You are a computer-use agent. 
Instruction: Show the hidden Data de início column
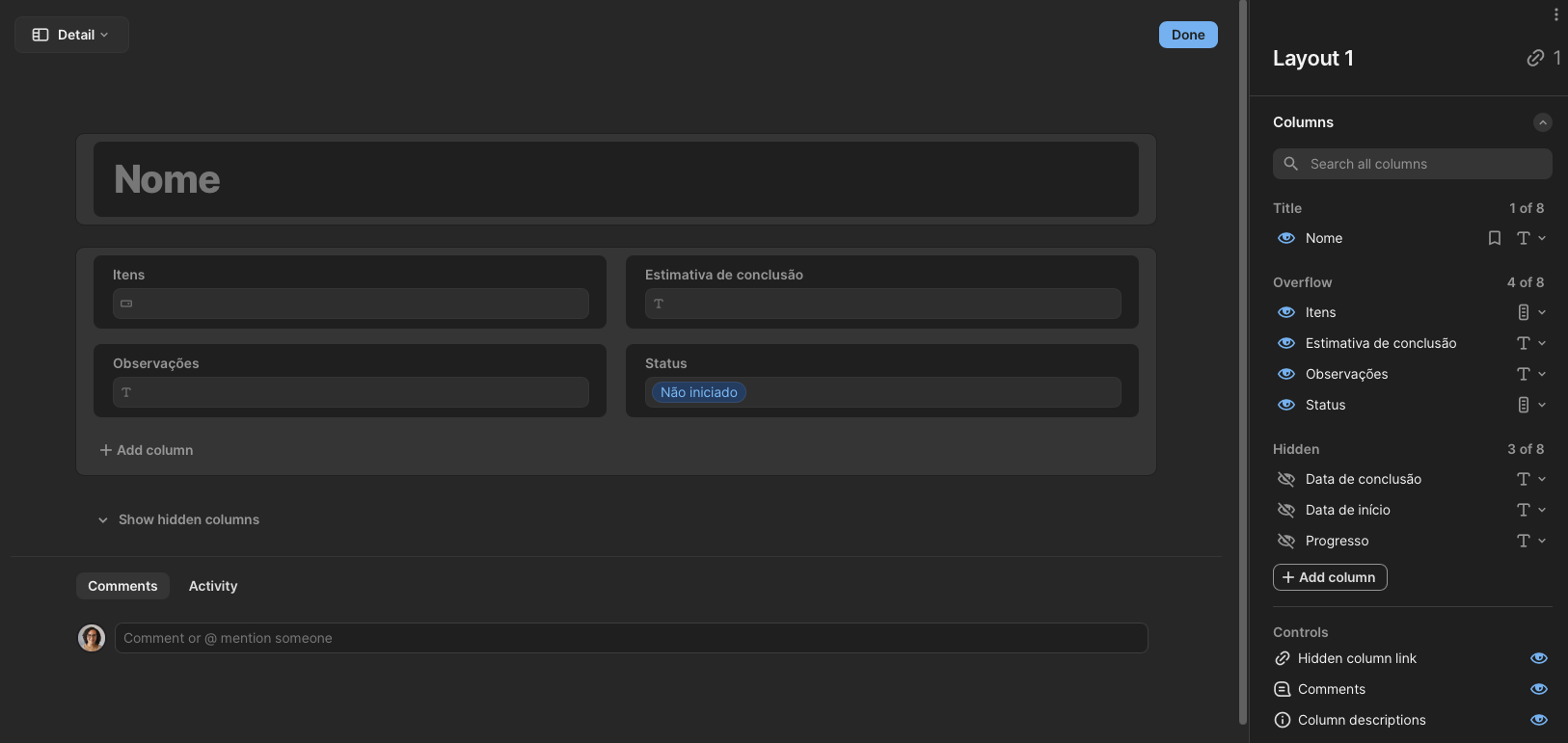click(1286, 510)
